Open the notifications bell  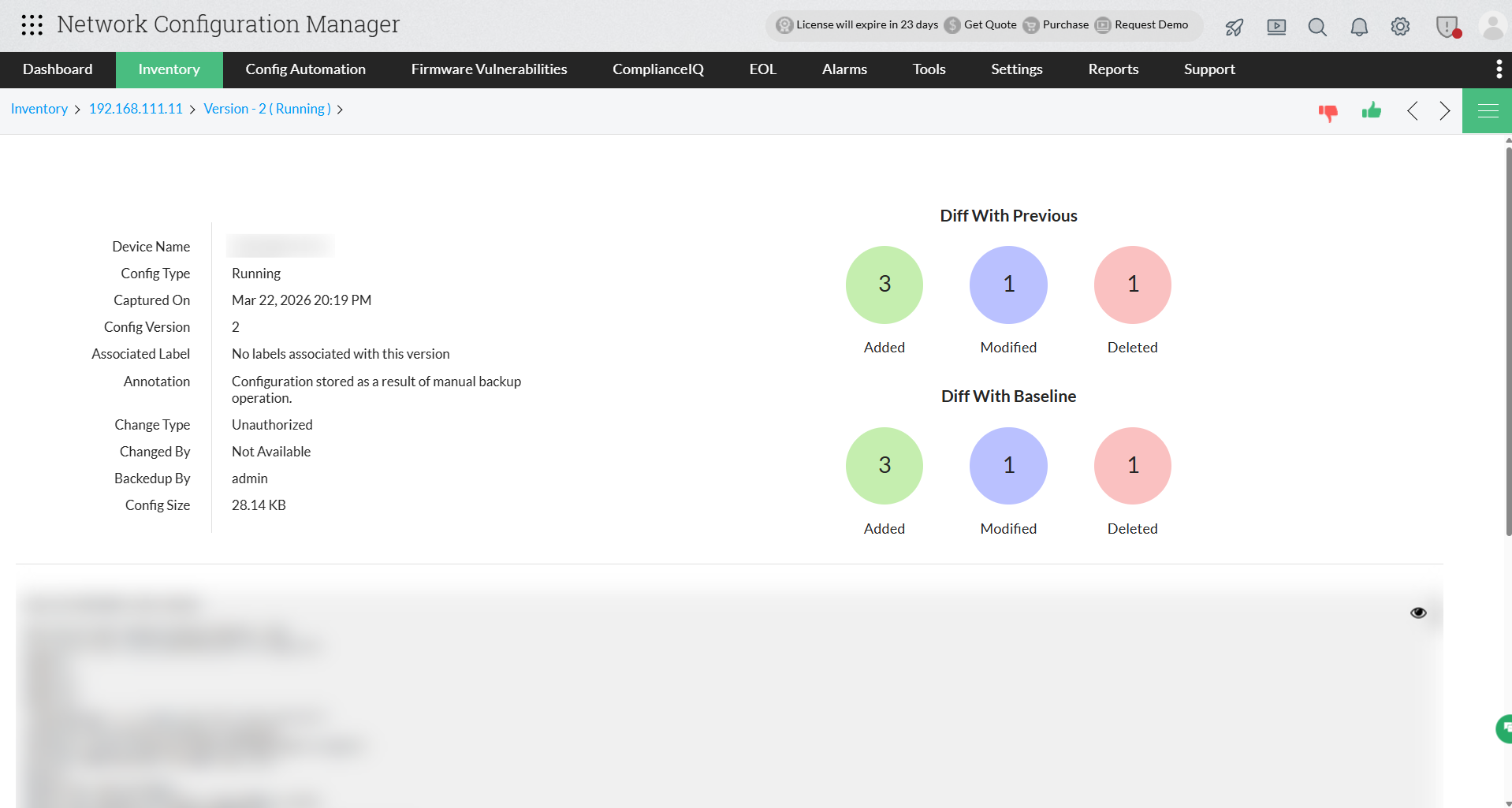1359,27
